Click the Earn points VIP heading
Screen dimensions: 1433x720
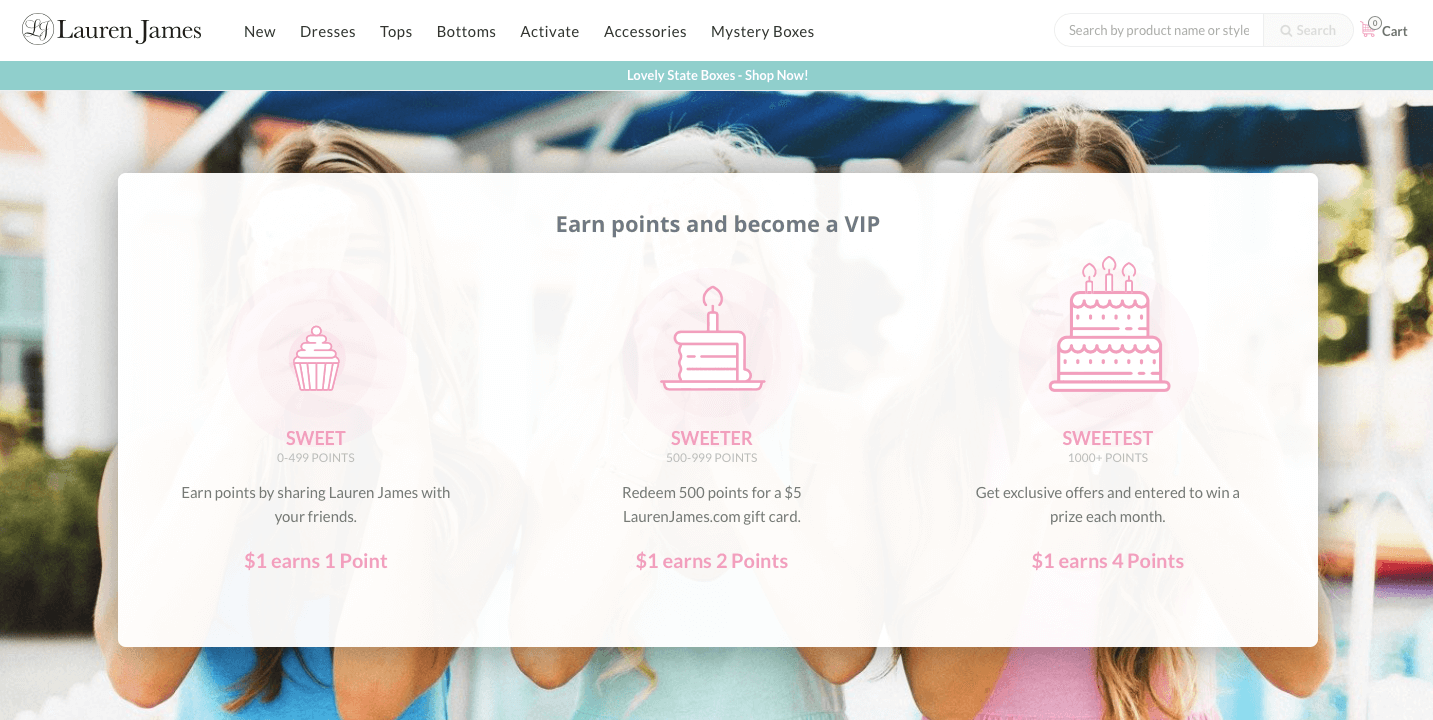718,224
